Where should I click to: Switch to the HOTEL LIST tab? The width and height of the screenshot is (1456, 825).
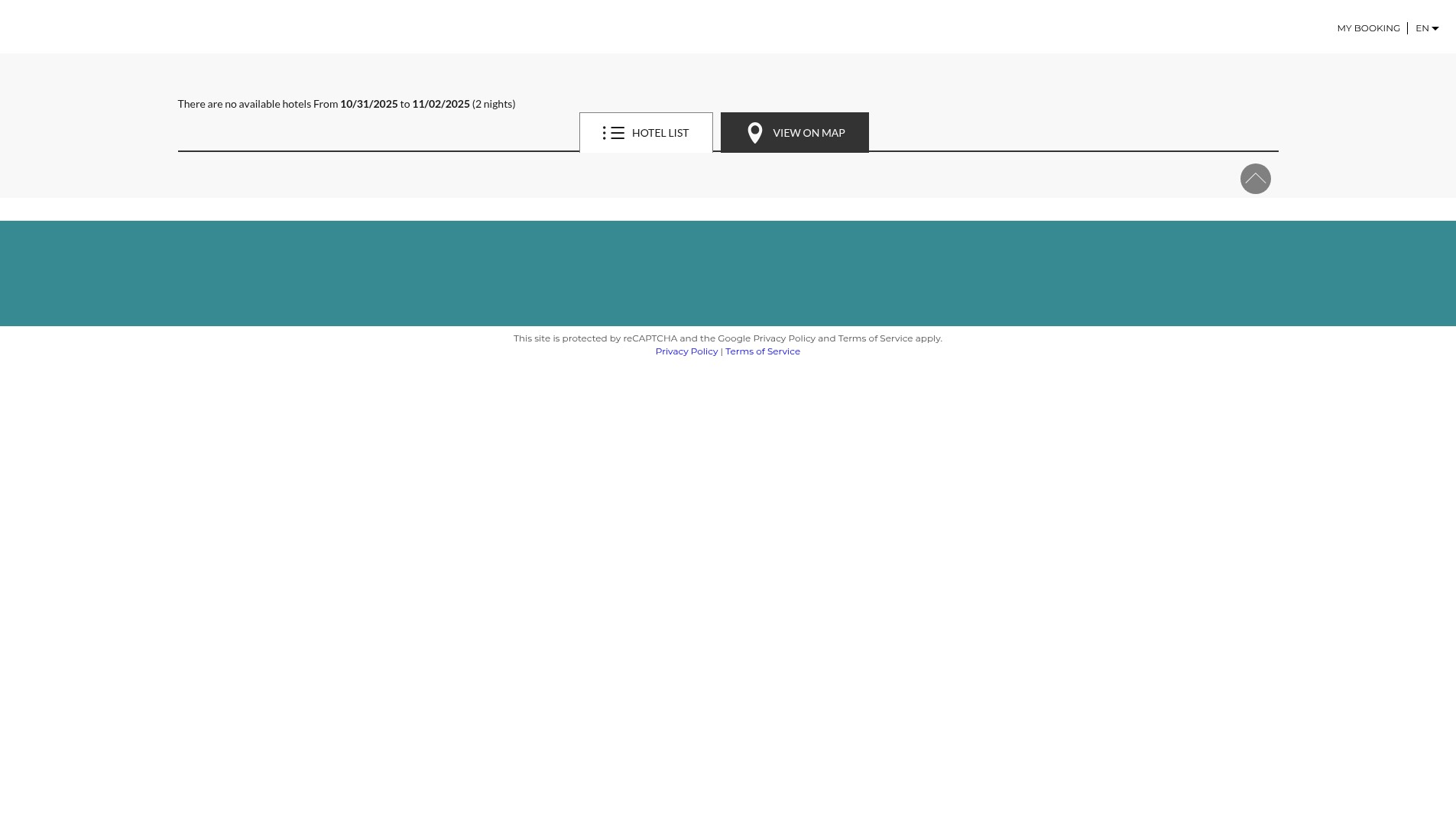646,133
